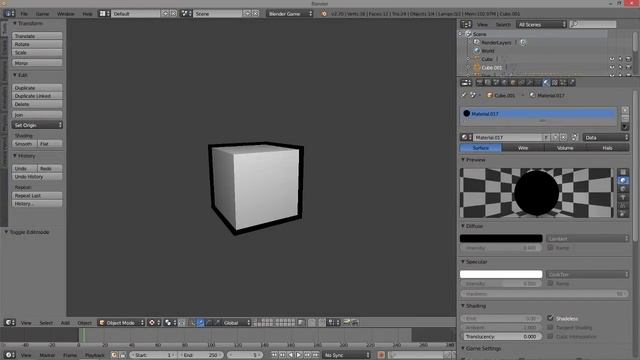Click the RenderLayers icon in the outliner
Image resolution: width=640 pixels, height=360 pixels.
[477, 42]
